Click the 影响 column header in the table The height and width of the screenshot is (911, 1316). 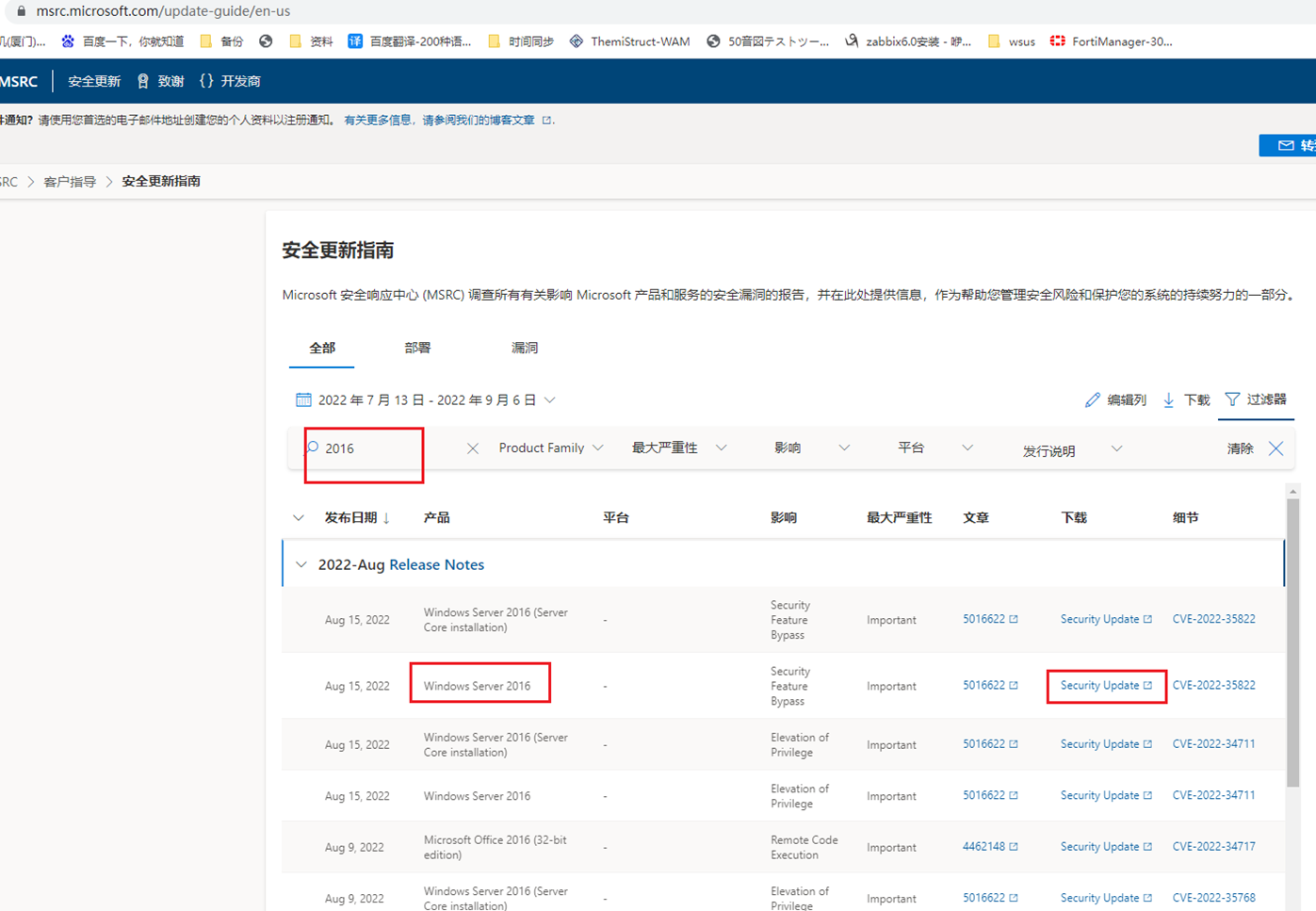(x=784, y=517)
